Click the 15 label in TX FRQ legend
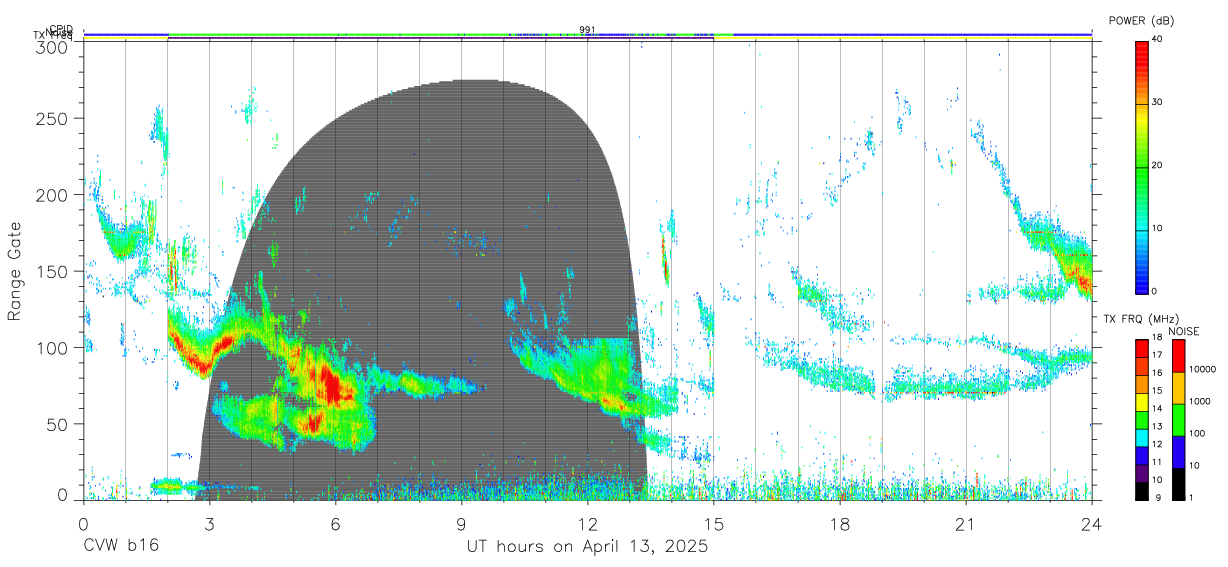This screenshot has height=567, width=1228. point(1158,390)
